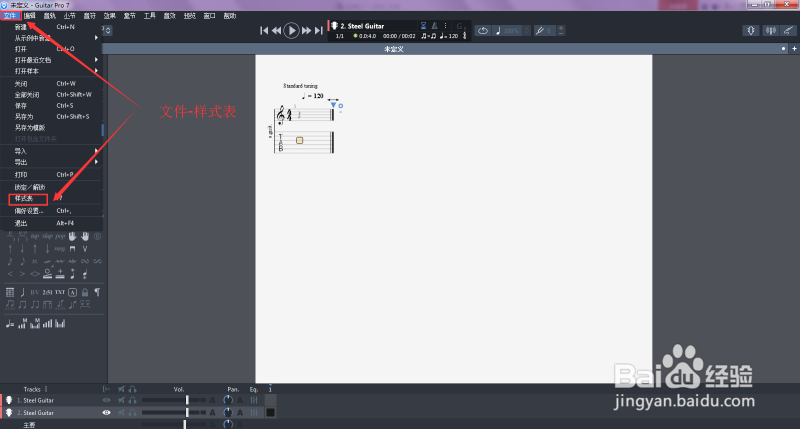Open the guitar instrument view icon

[x=788, y=31]
